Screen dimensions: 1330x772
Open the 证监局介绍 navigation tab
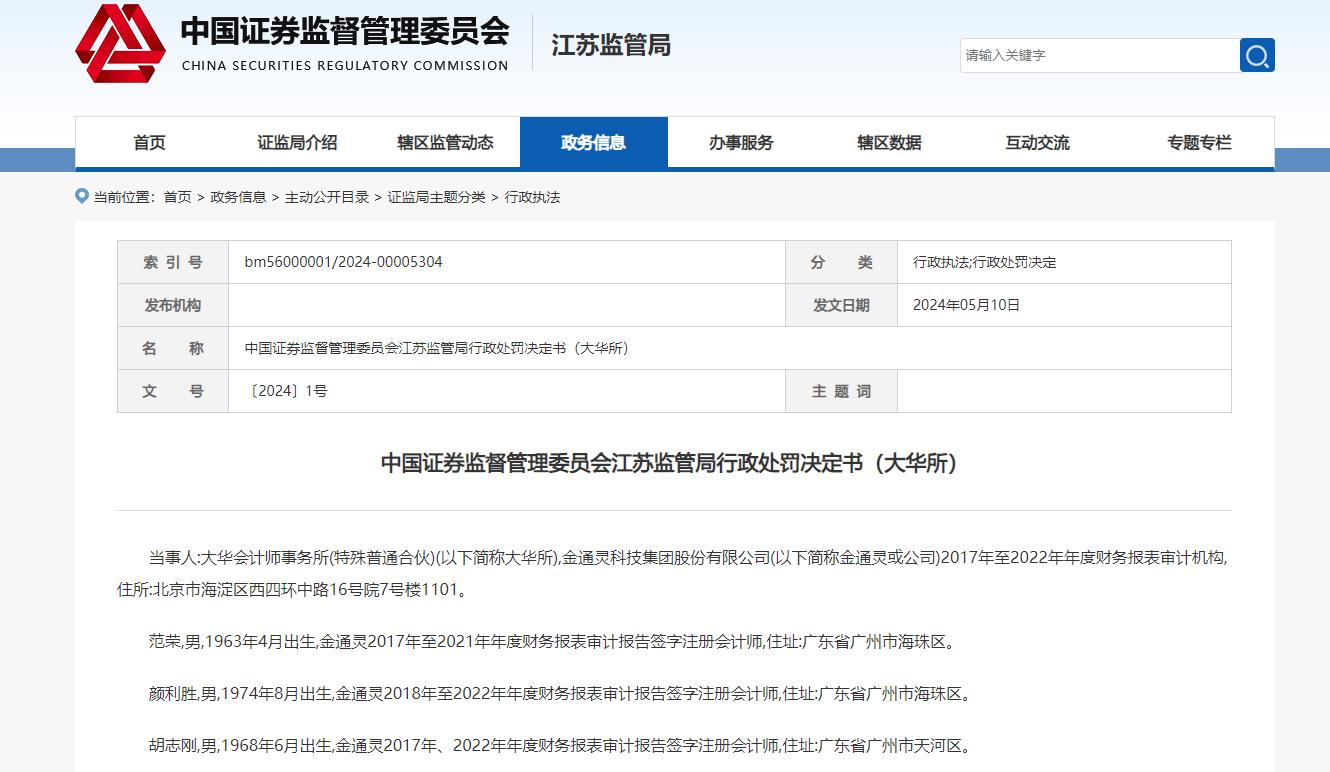(297, 142)
